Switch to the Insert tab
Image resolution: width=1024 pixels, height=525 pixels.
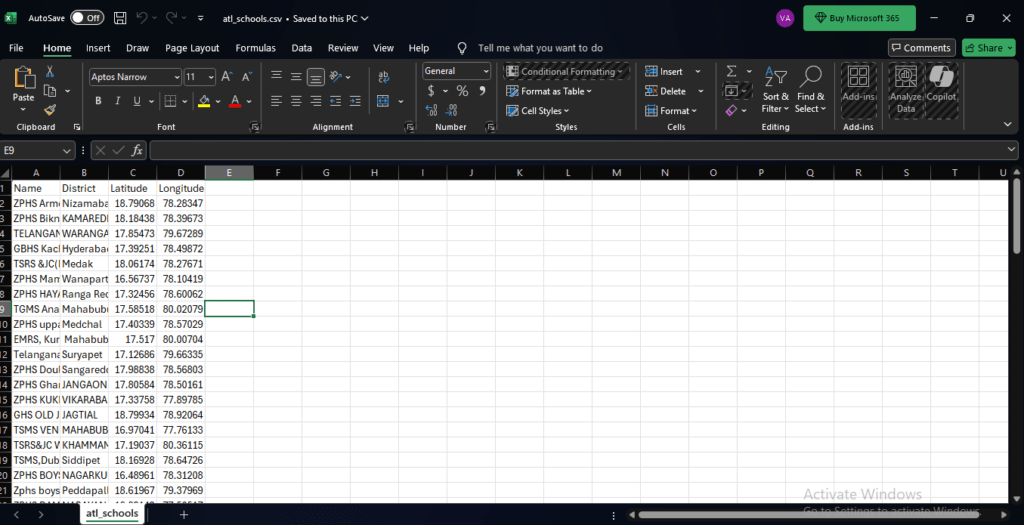click(x=98, y=48)
